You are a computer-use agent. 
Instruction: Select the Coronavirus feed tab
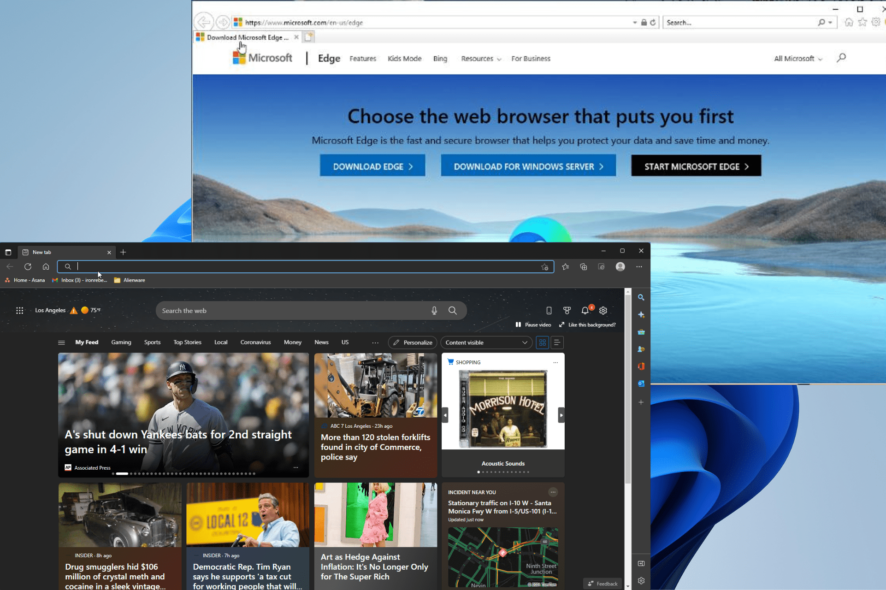(x=255, y=342)
